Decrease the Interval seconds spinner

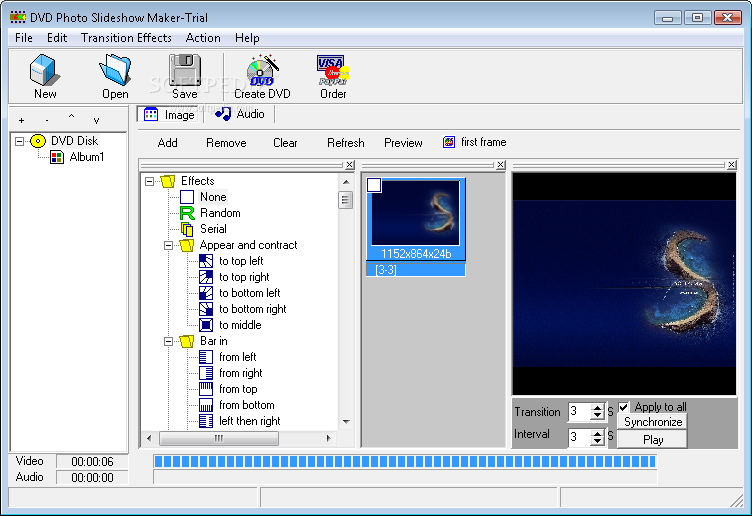pyautogui.click(x=597, y=441)
